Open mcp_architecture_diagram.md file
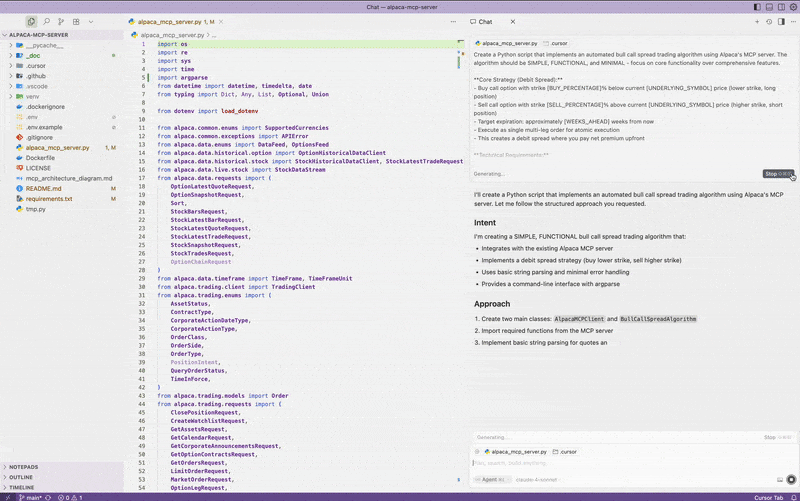 [61, 178]
